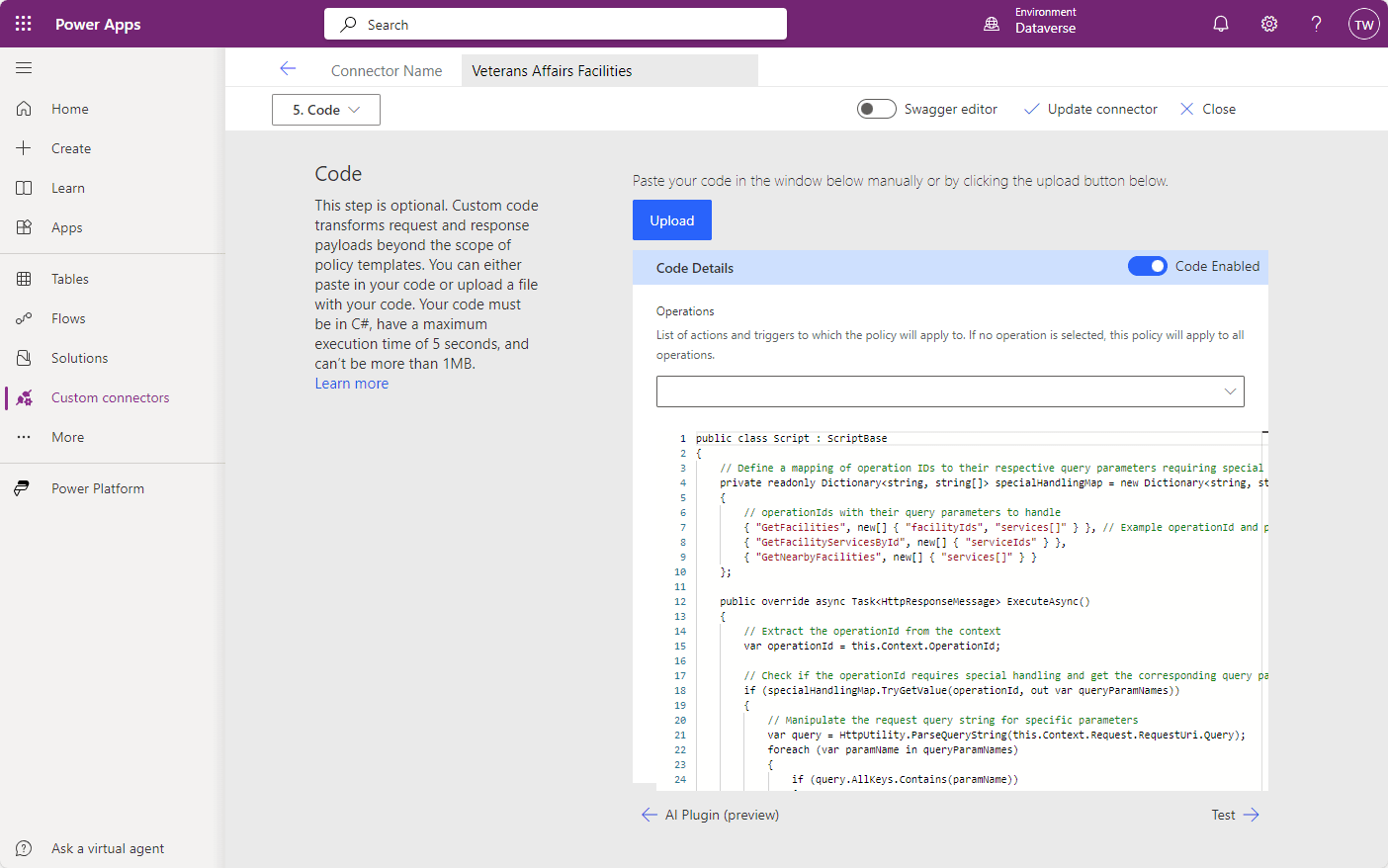Open the Home page from the sidebar
Screen dimensions: 1388x868
[68, 108]
